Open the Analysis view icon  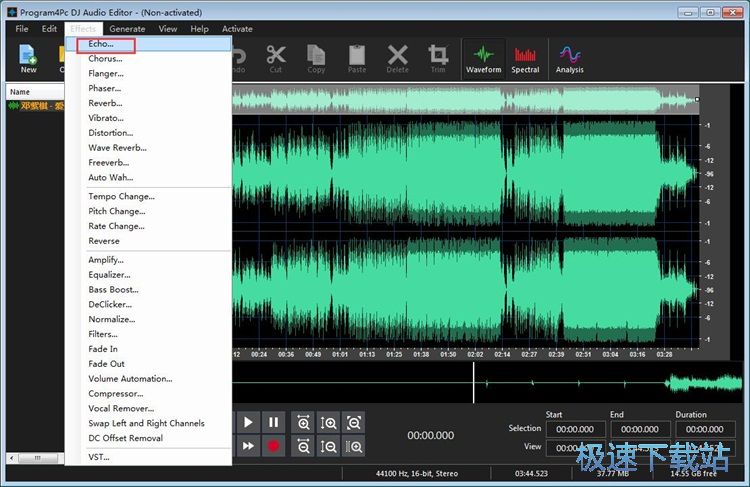[x=569, y=57]
